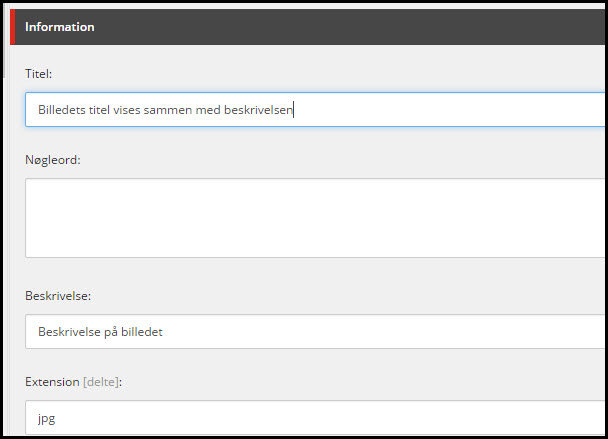The image size is (608, 439).
Task: Click the "Titel:" field label
Action: tap(39, 74)
